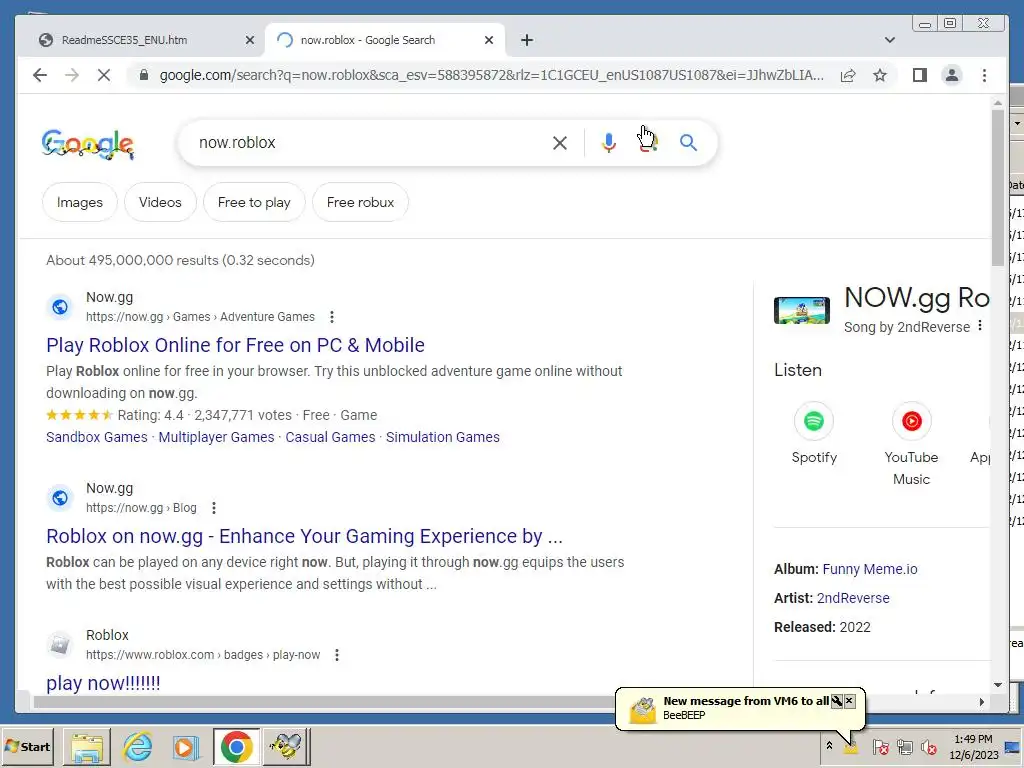This screenshot has width=1024, height=768.
Task: Open more options for the song panel
Action: (x=980, y=326)
